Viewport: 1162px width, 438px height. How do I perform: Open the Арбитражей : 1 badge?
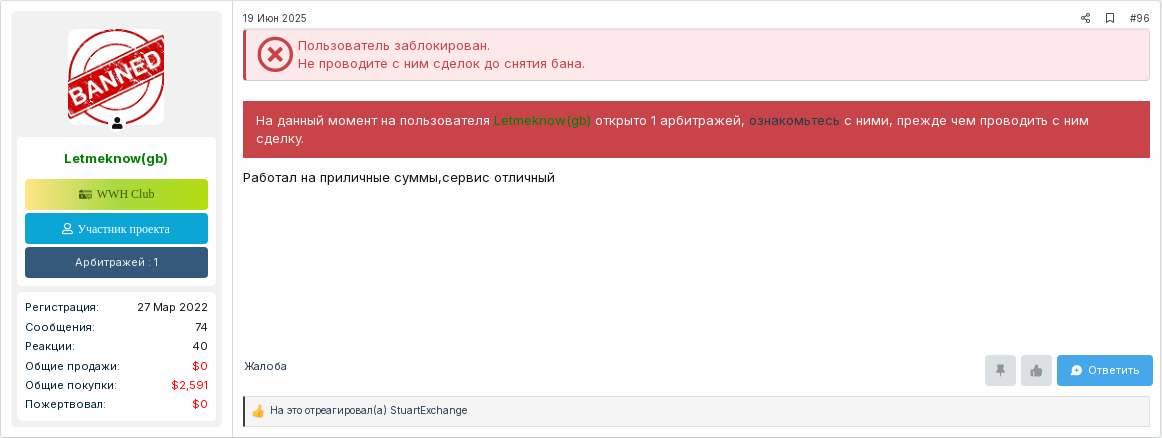pyautogui.click(x=116, y=262)
